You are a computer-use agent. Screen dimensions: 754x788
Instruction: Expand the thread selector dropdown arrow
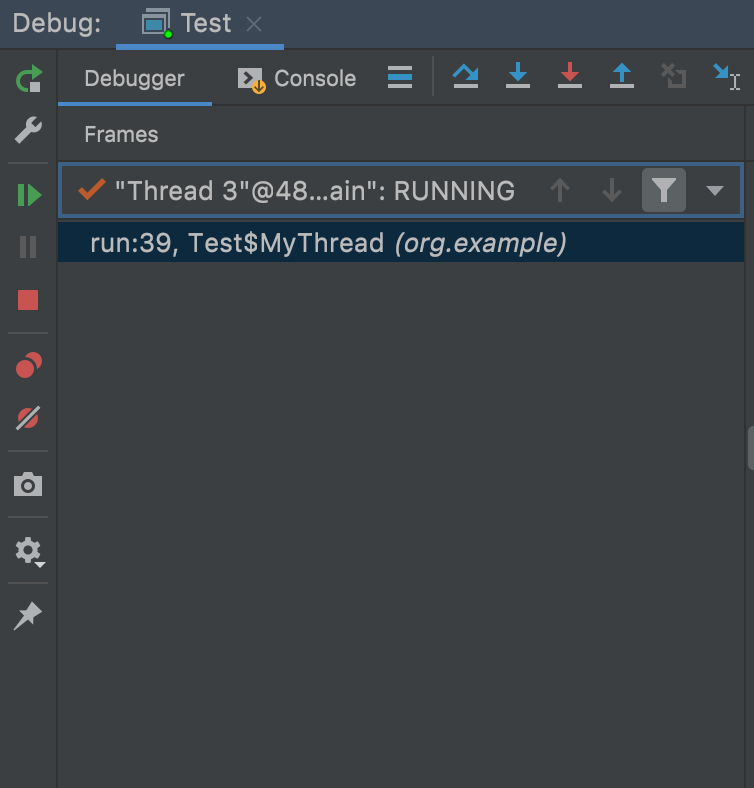(714, 190)
